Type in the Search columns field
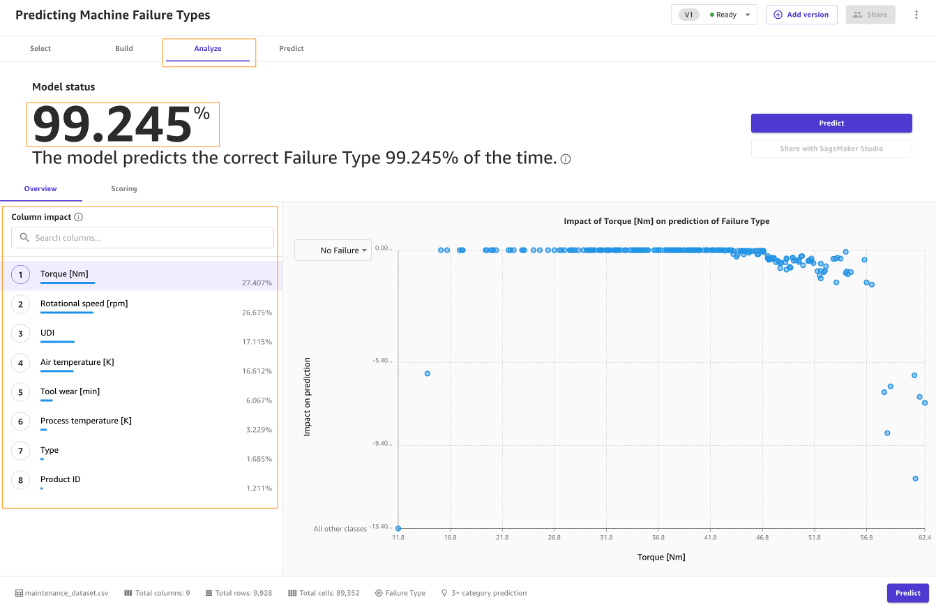Screen dimensions: 936x608 pyautogui.click(x=150, y=238)
